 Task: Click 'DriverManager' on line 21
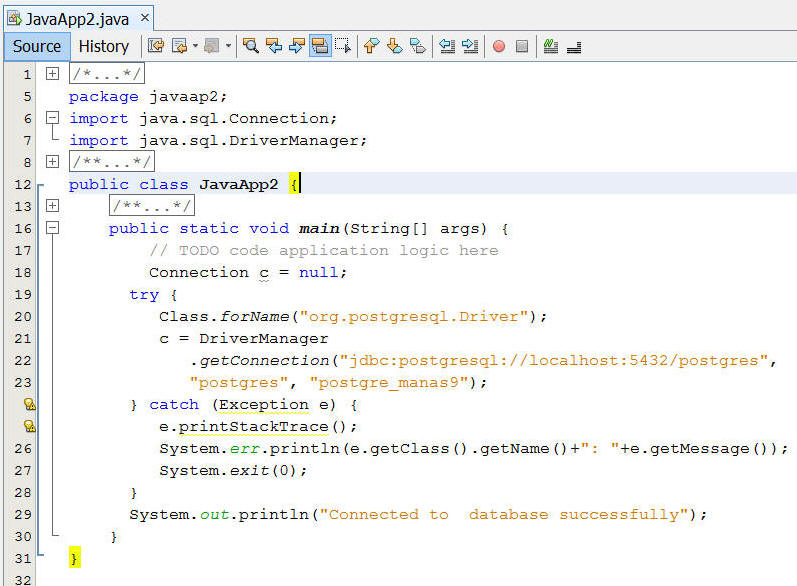click(264, 338)
